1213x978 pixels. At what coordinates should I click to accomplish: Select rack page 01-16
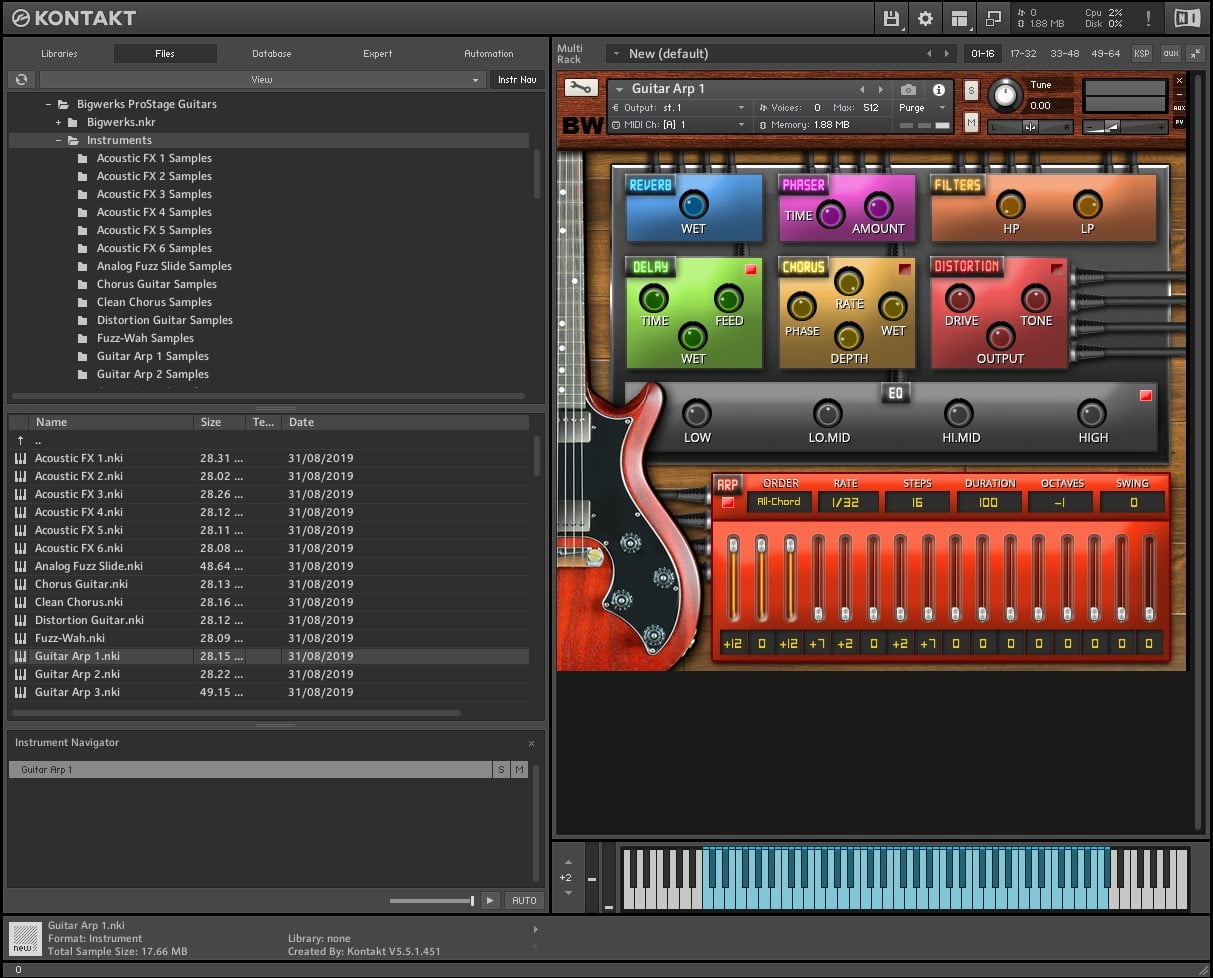tap(983, 54)
